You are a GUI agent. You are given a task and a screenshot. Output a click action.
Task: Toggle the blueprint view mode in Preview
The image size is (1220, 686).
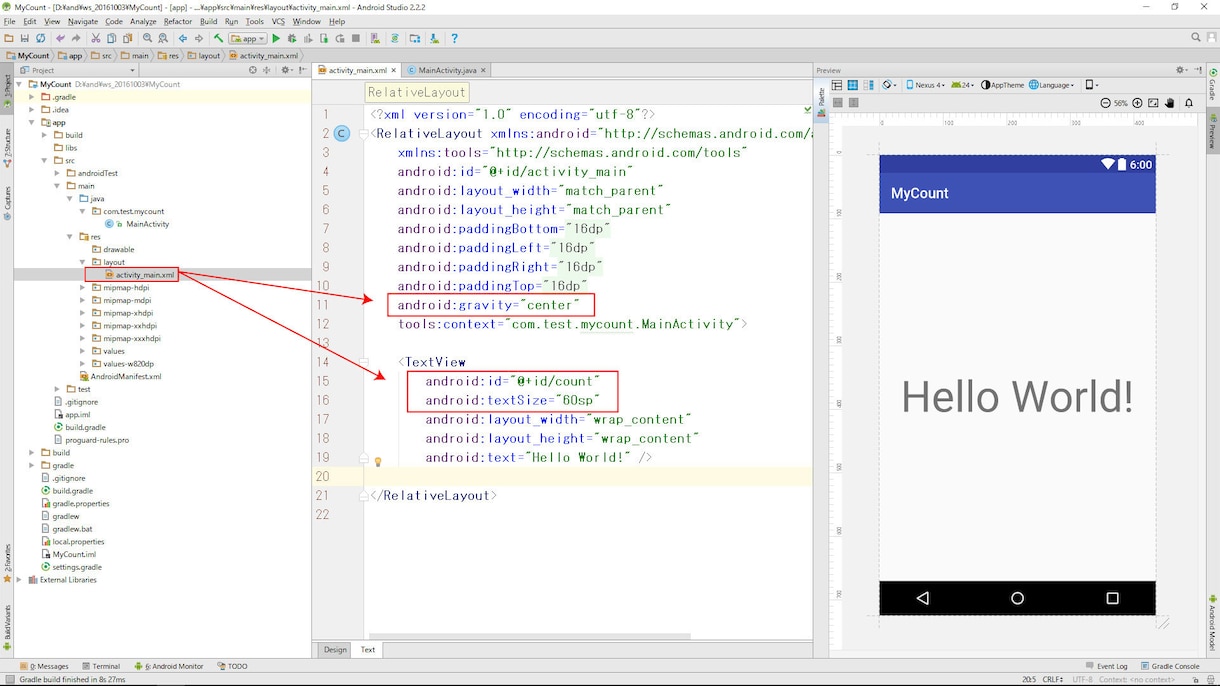[852, 85]
